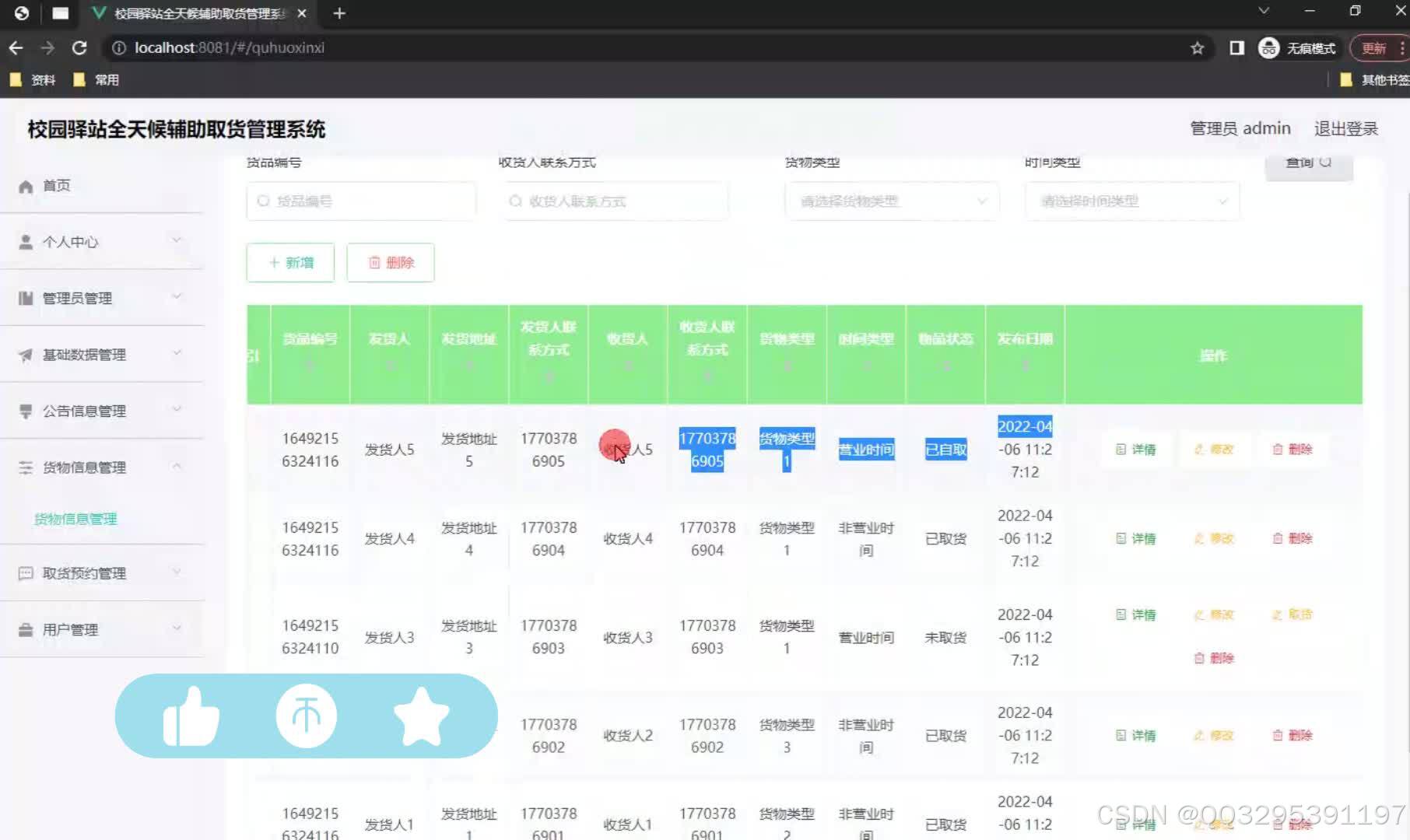Focus the 货品编号 search field
1410x840 pixels.
pyautogui.click(x=361, y=201)
